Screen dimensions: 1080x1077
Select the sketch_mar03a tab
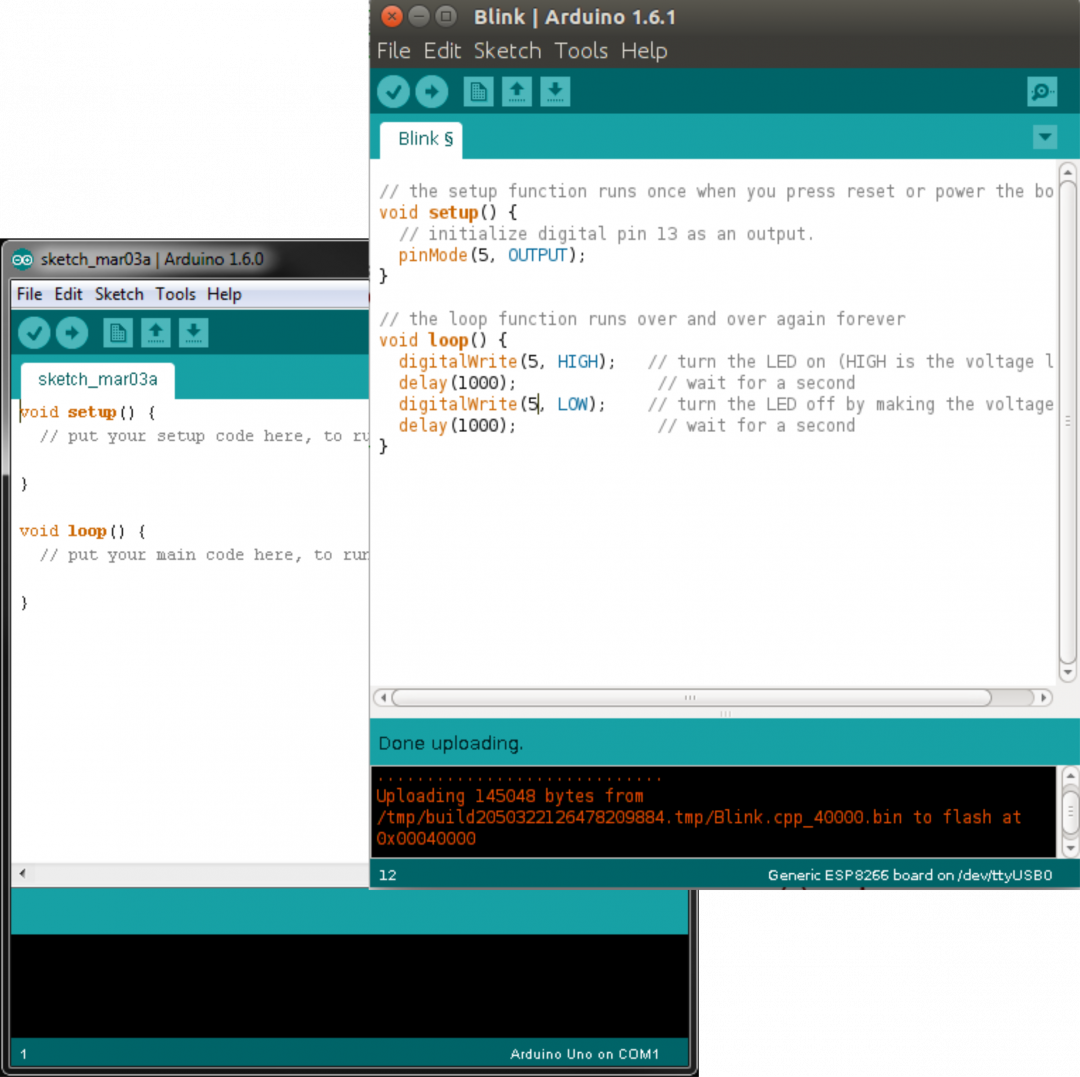coord(97,380)
